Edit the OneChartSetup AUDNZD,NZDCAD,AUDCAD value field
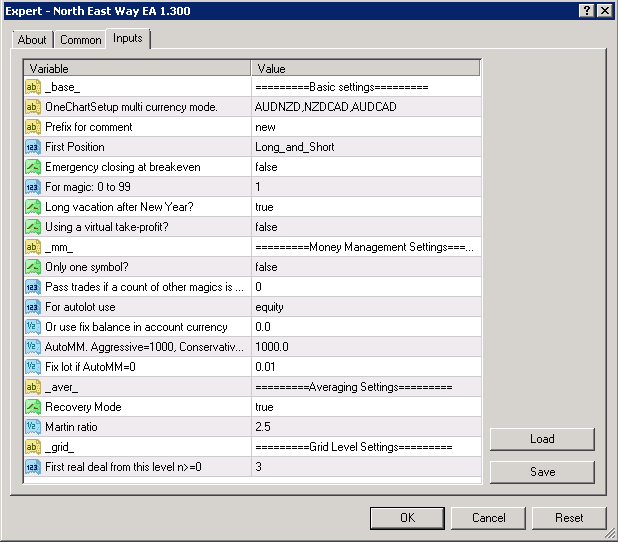The width and height of the screenshot is (618, 542). click(x=365, y=107)
